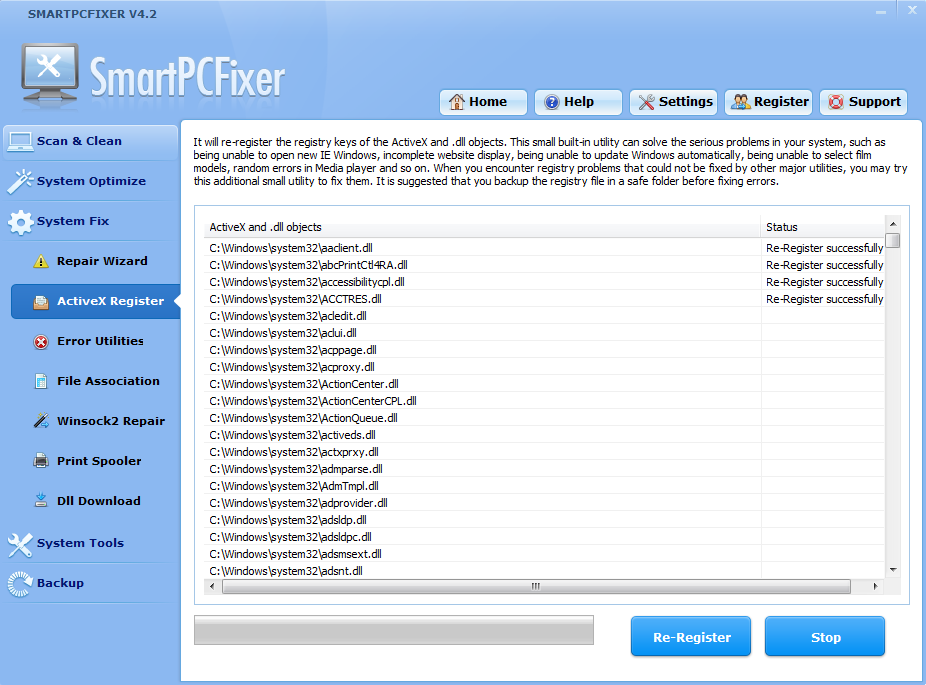The image size is (926, 685).
Task: Click the System Tools wrench icon
Action: 20,544
